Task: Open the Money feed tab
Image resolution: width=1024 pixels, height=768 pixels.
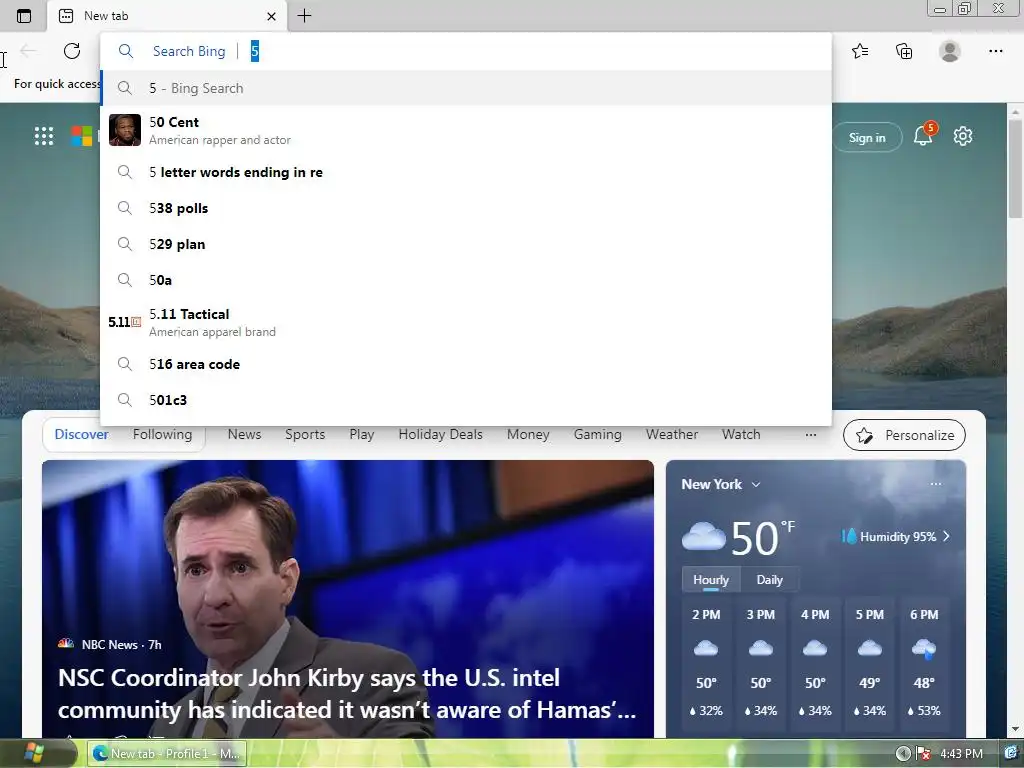Action: point(528,434)
